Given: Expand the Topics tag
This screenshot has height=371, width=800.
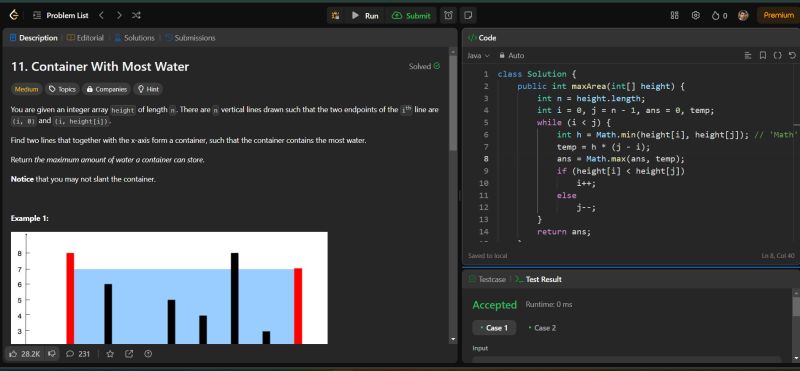Looking at the screenshot, I should coord(62,89).
